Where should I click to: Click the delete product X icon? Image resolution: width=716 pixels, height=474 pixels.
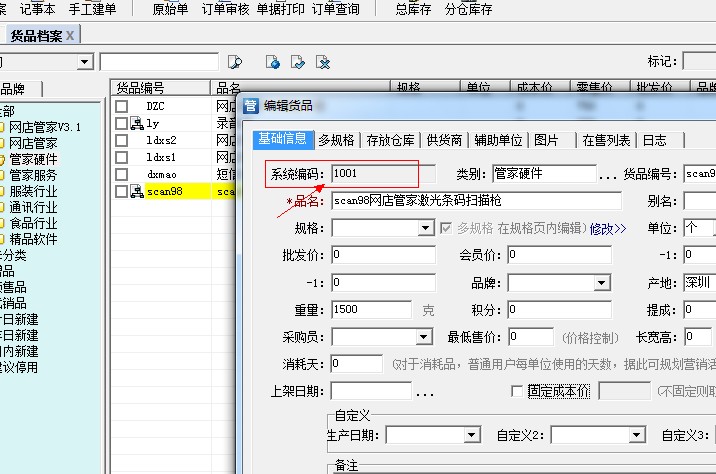323,62
